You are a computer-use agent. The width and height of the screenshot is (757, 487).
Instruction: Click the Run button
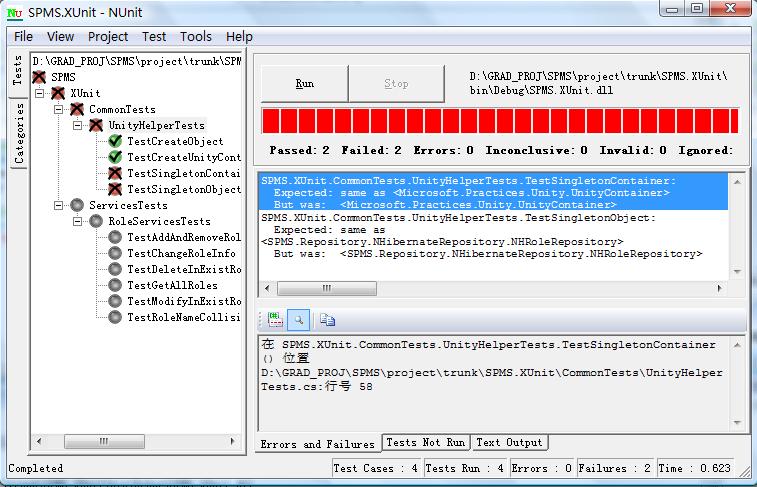[x=304, y=83]
